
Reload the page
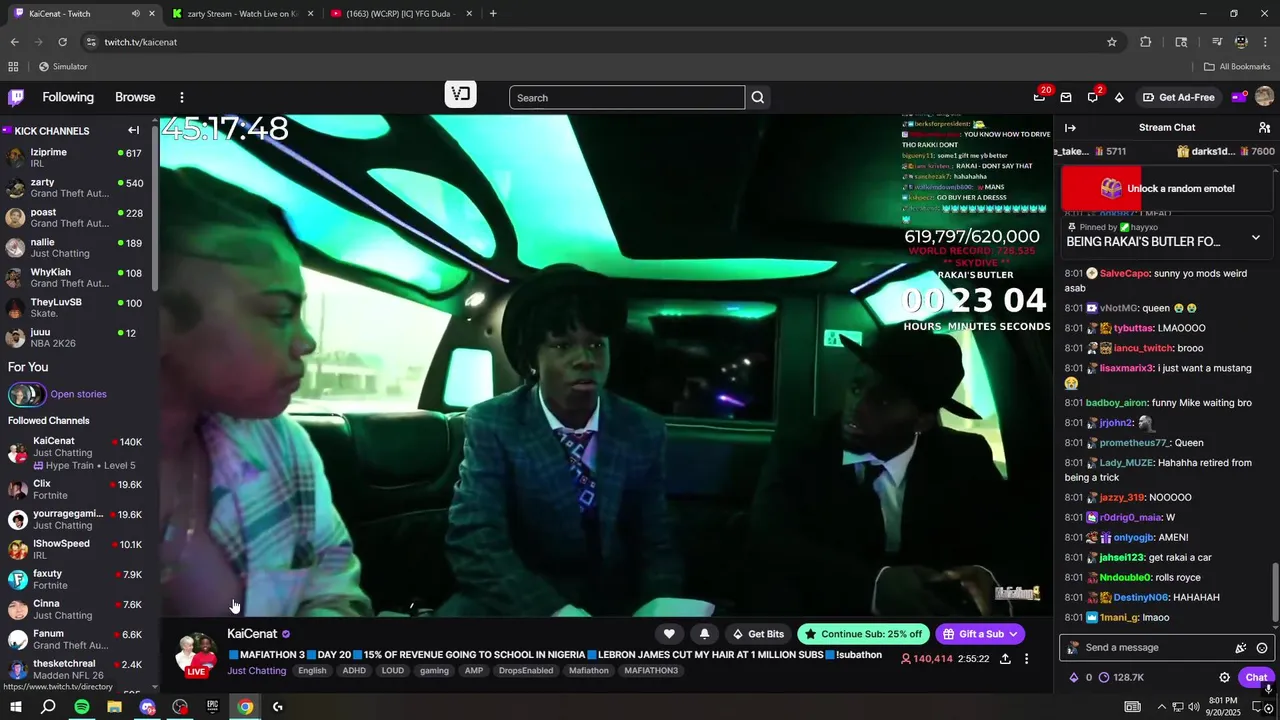pos(62,42)
